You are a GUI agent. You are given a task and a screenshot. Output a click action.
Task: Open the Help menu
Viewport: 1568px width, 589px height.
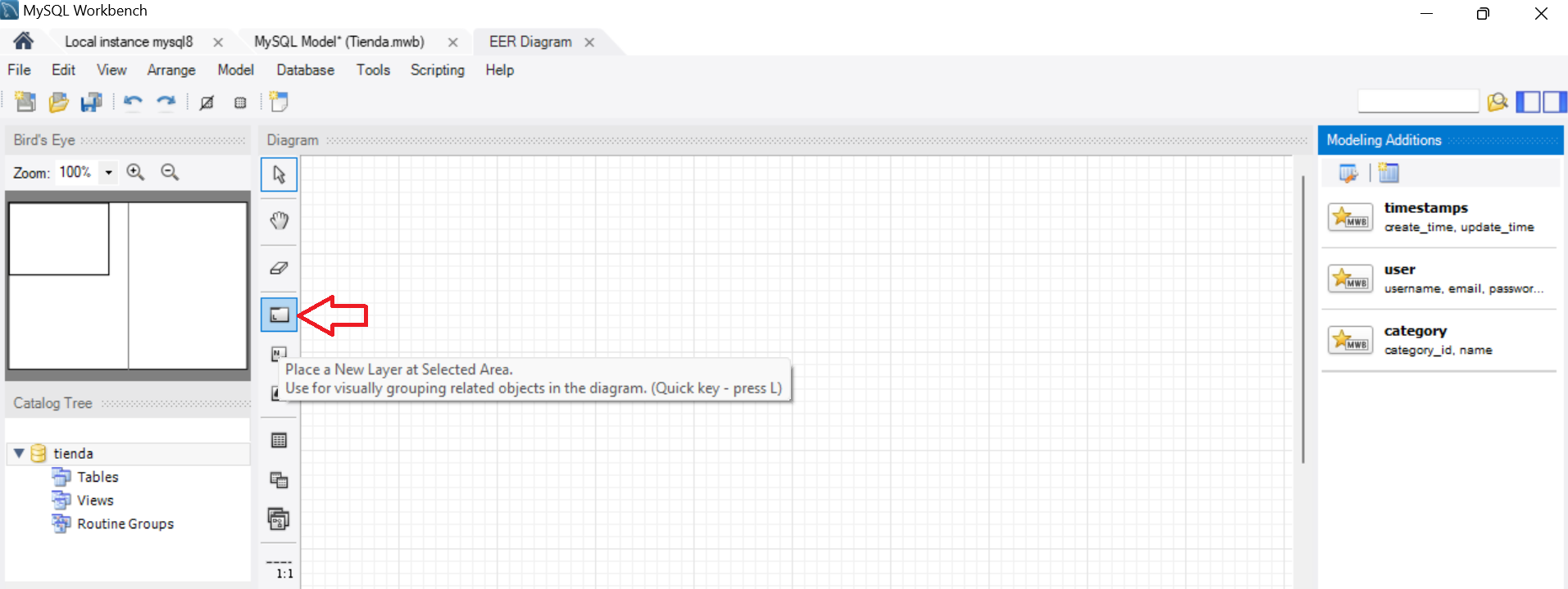(499, 70)
